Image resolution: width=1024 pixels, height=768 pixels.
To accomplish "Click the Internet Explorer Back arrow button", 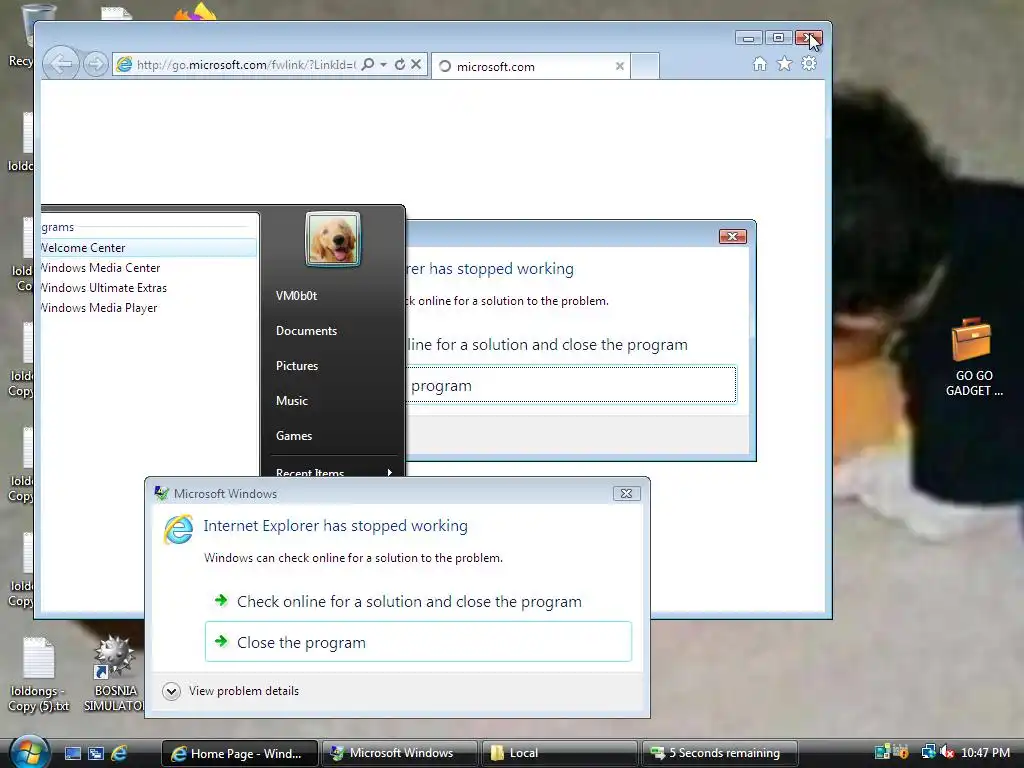I will (61, 64).
